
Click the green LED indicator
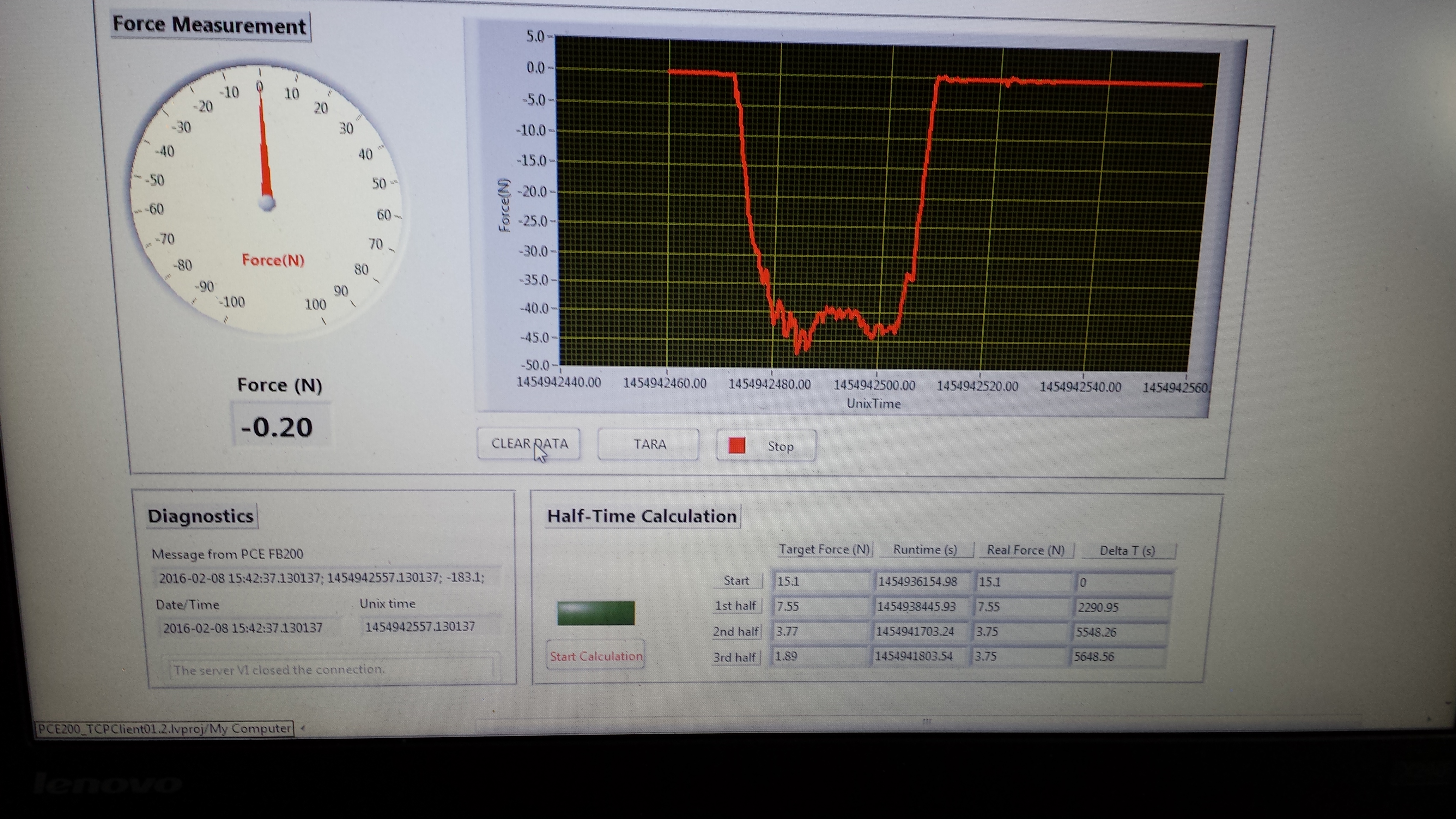click(596, 613)
